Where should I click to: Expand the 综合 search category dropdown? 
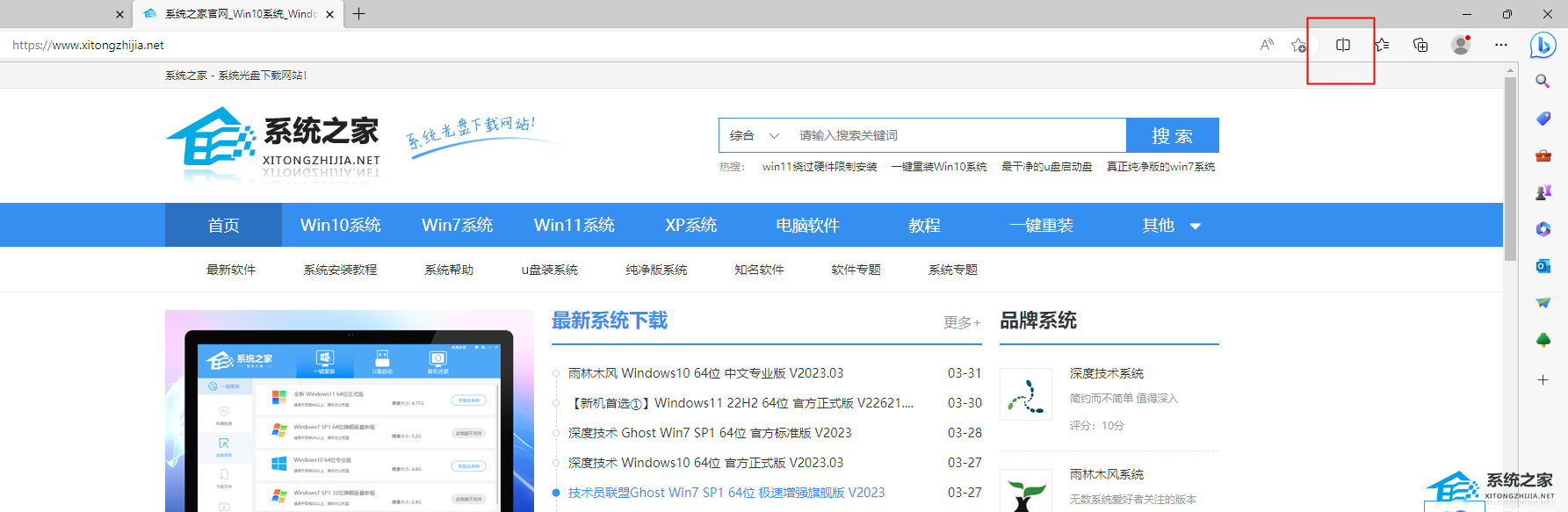click(754, 135)
